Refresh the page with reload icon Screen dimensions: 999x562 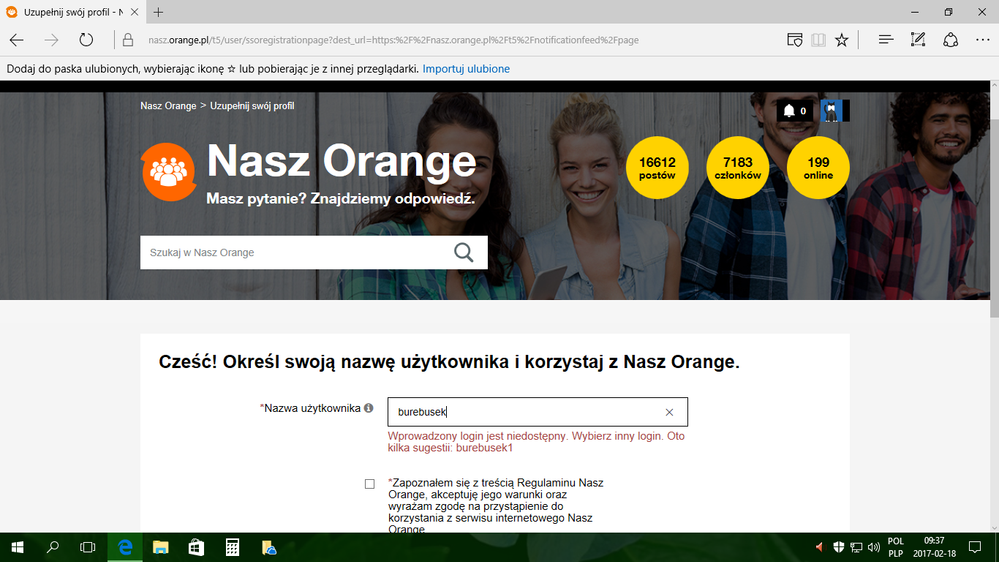[x=86, y=40]
